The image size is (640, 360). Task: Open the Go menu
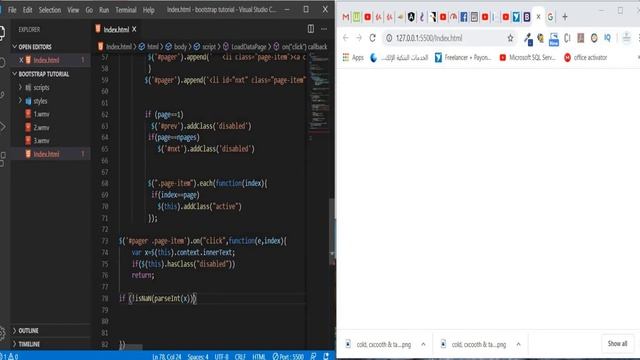coord(89,10)
